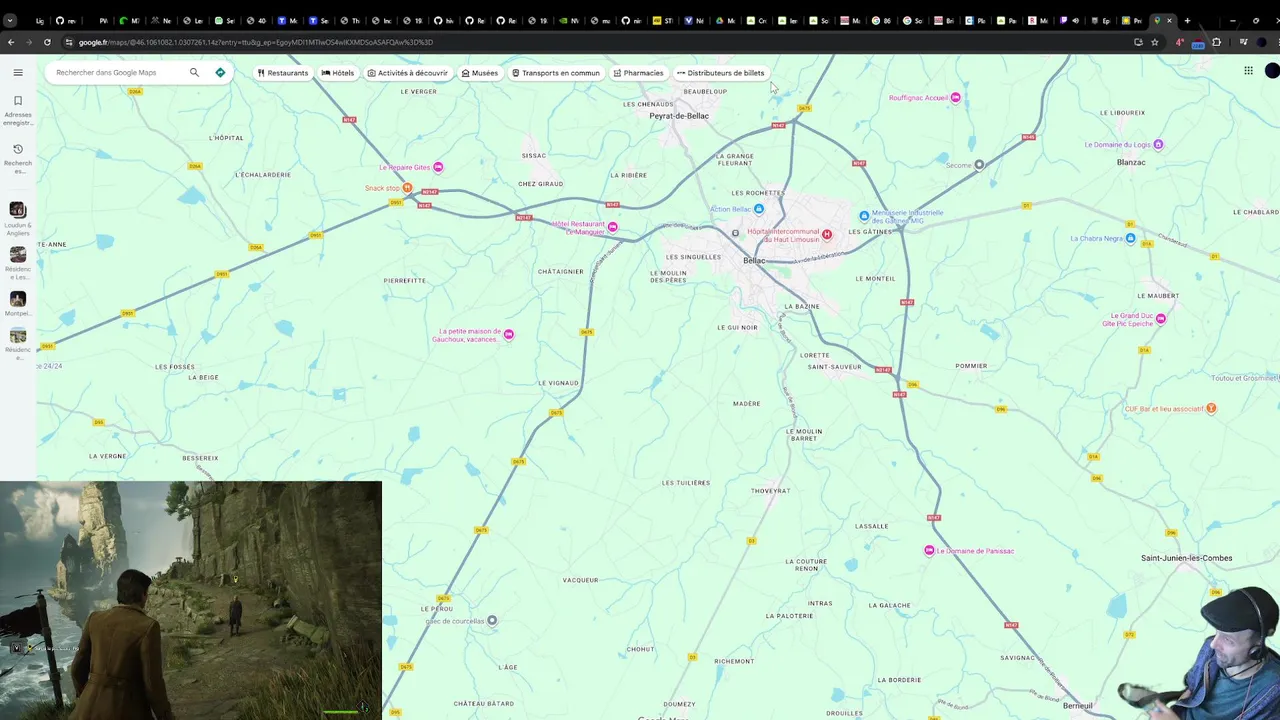
Task: Open a new browser tab
Action: tap(1187, 20)
